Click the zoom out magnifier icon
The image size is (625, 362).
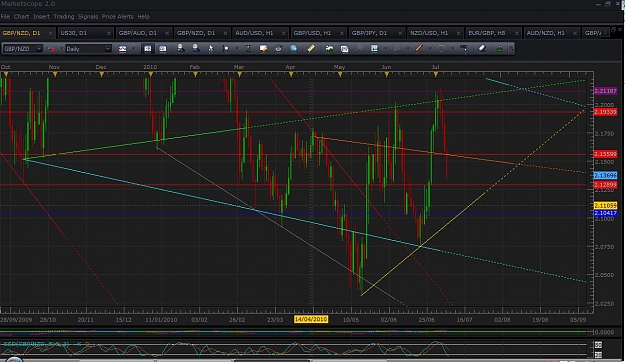click(196, 48)
